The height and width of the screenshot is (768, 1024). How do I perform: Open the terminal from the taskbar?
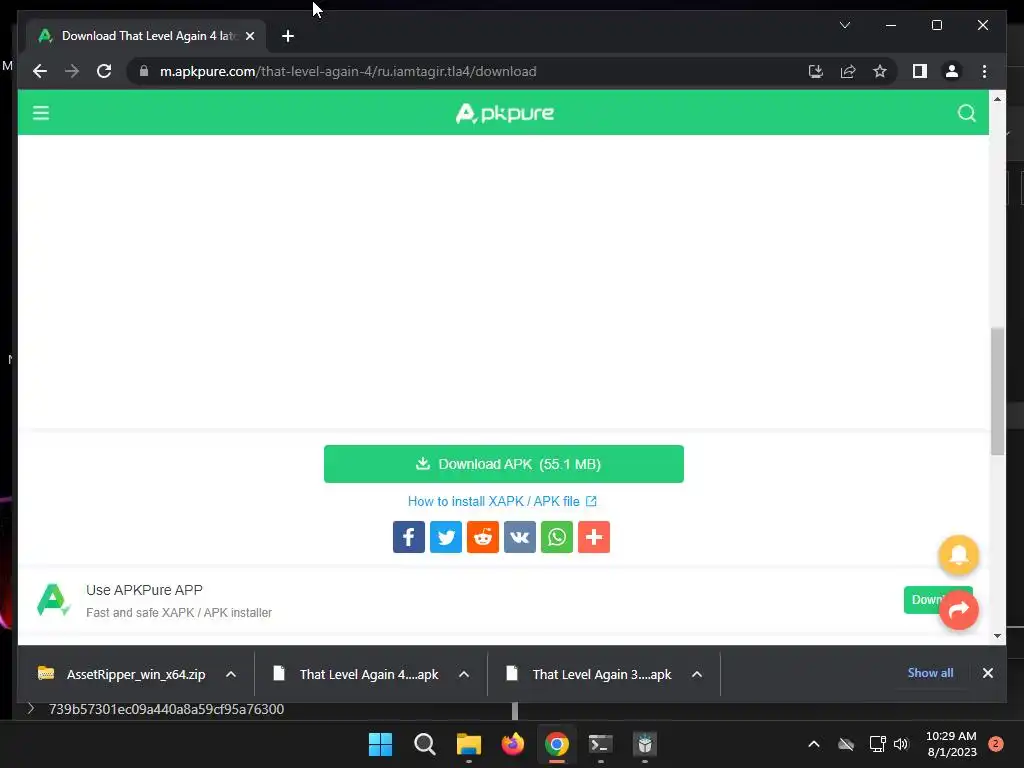tap(600, 744)
